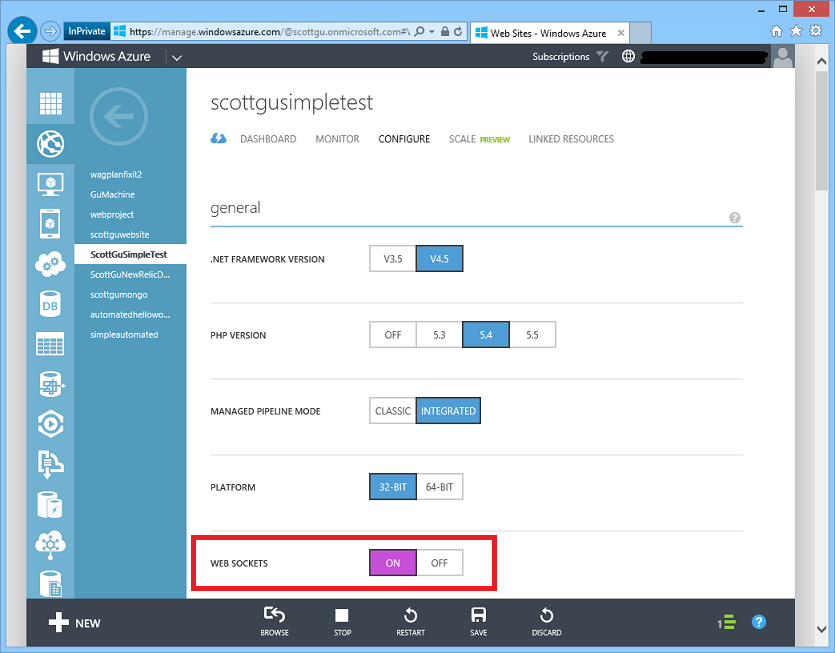Discard changes using the Discard icon

[546, 621]
